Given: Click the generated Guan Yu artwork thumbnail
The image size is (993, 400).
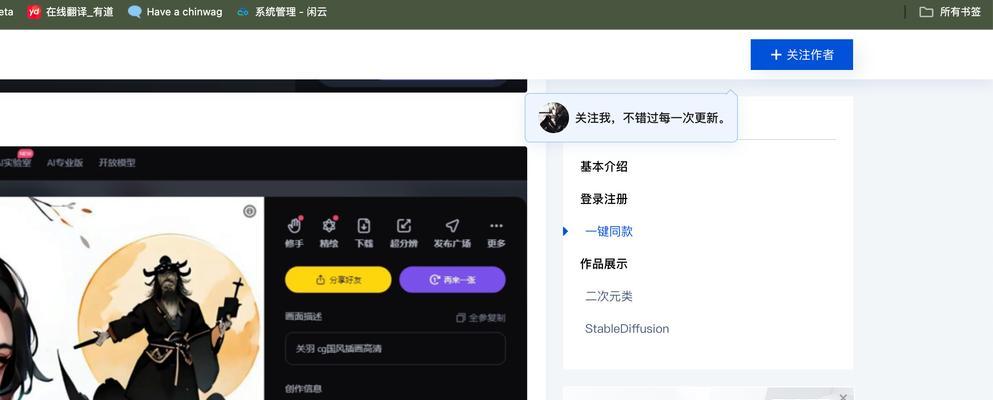Looking at the screenshot, I should 132,298.
